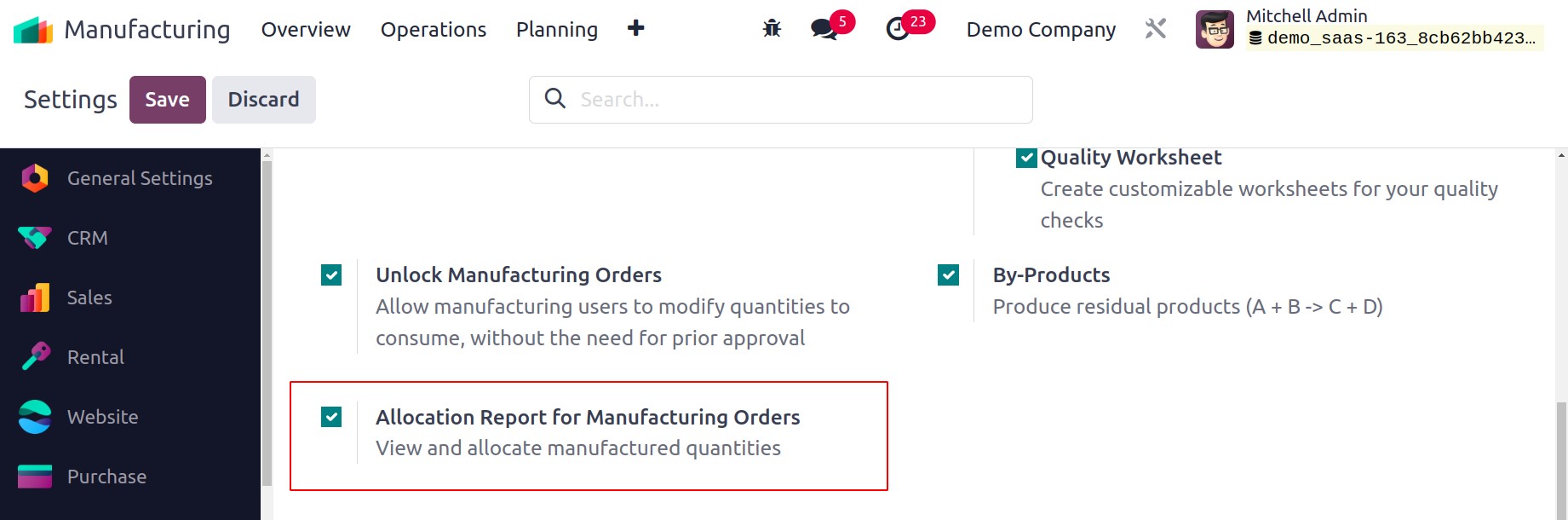Uncheck the Quality Worksheet checkbox
Viewport: 1568px width, 520px height.
1026,158
